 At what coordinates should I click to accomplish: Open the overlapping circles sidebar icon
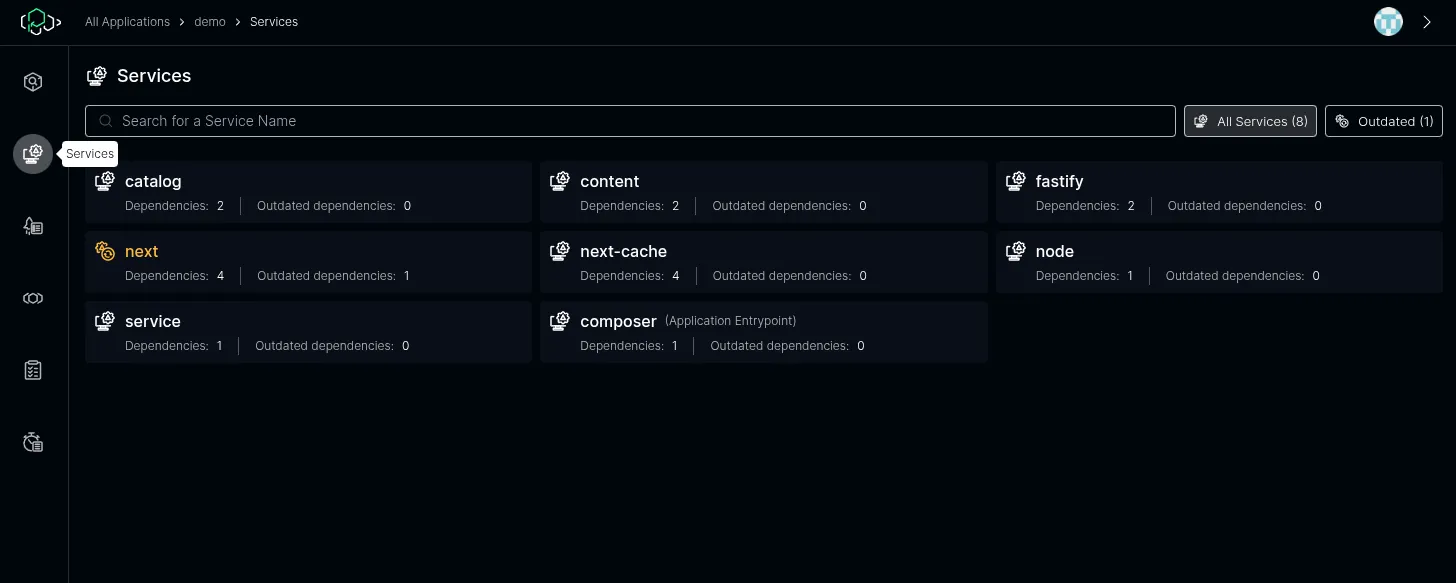pyautogui.click(x=33, y=298)
